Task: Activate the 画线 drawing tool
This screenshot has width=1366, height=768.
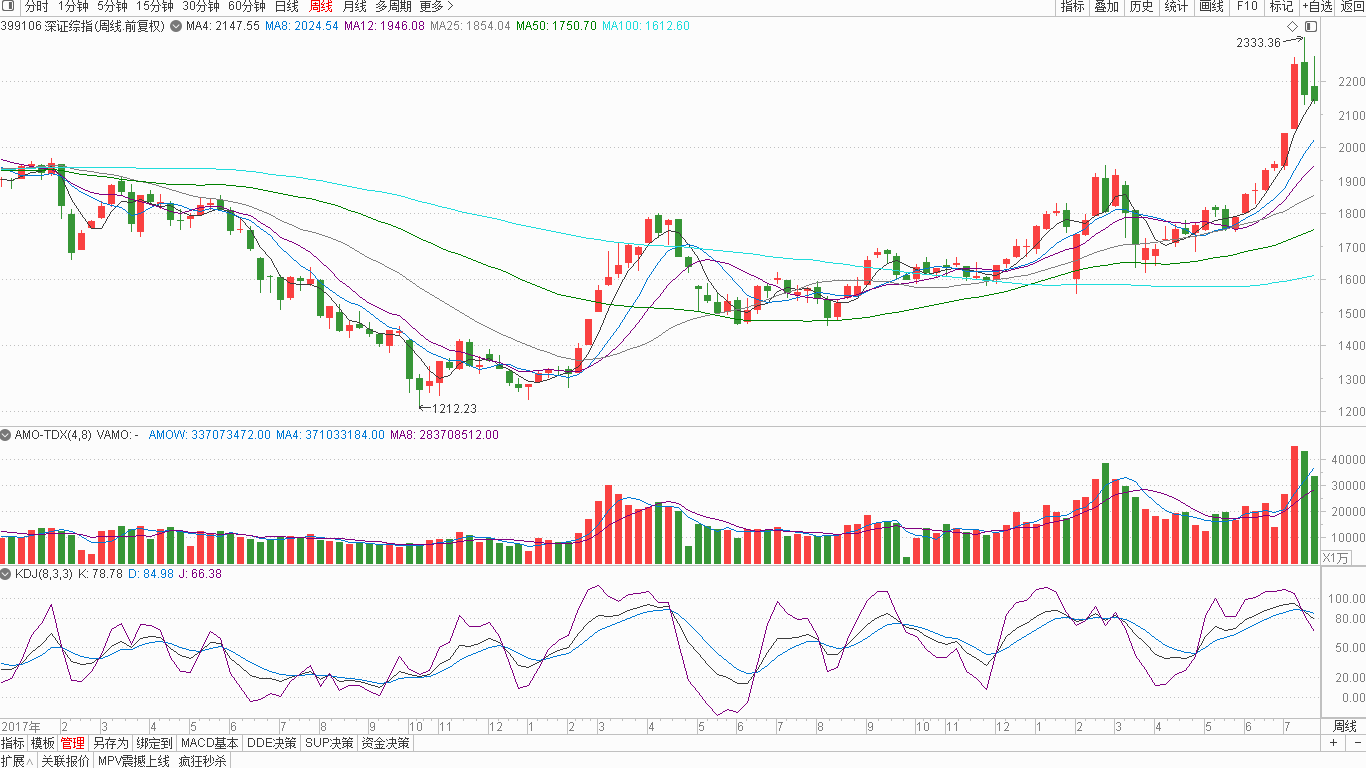Action: pos(1211,6)
